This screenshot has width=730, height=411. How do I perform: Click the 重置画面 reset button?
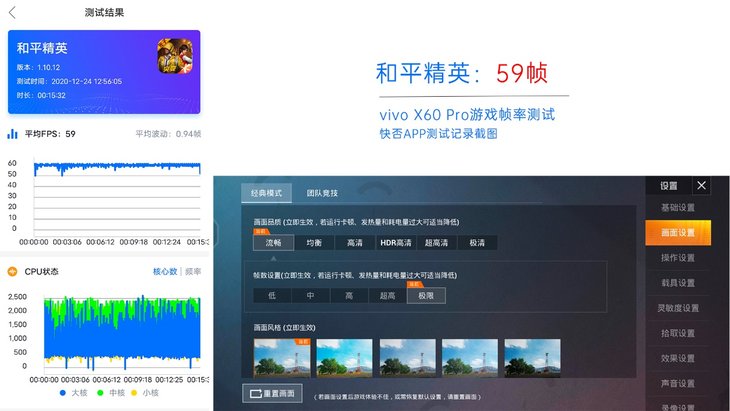coord(271,393)
